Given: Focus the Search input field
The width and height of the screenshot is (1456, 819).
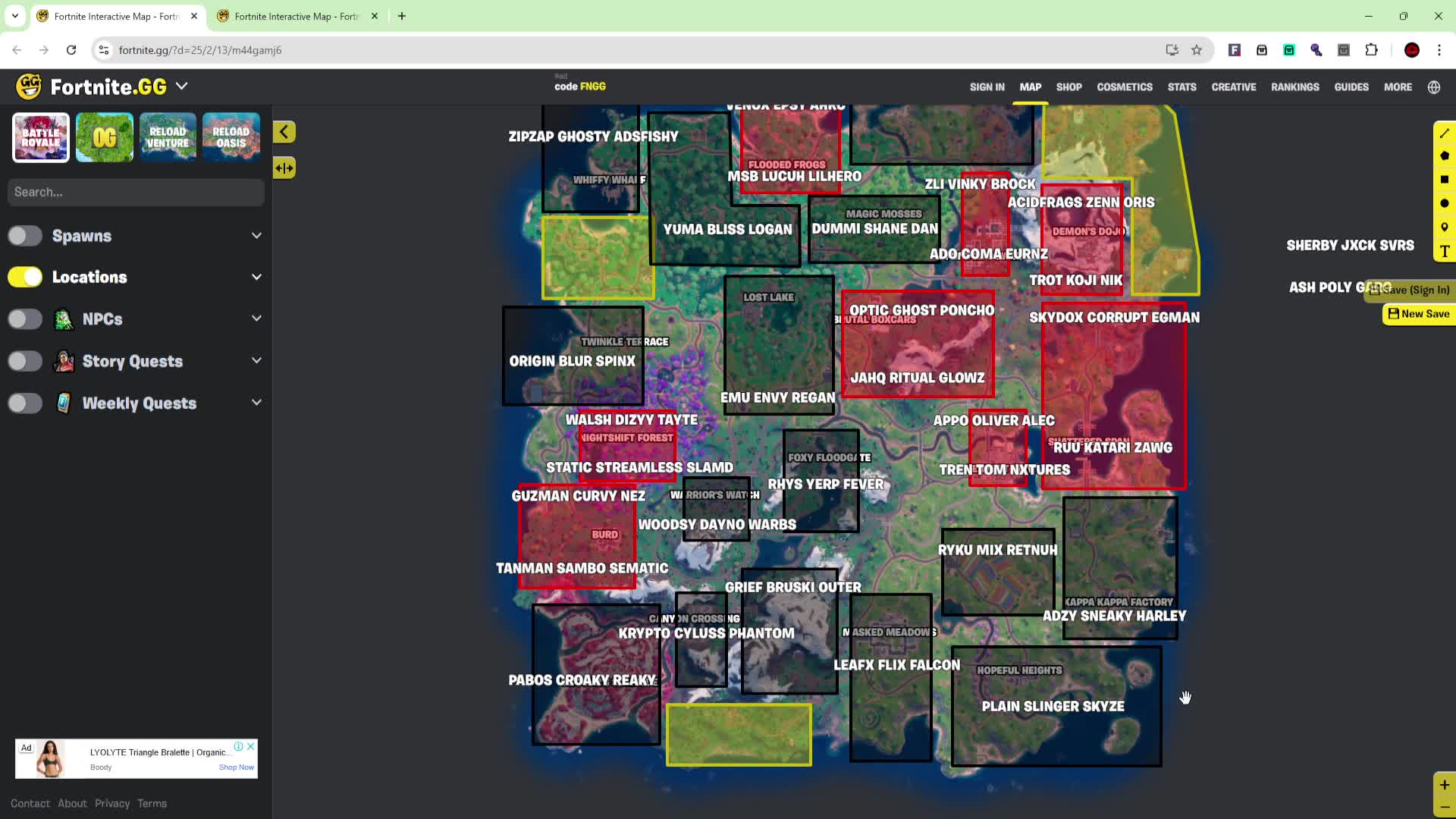Looking at the screenshot, I should pyautogui.click(x=136, y=193).
